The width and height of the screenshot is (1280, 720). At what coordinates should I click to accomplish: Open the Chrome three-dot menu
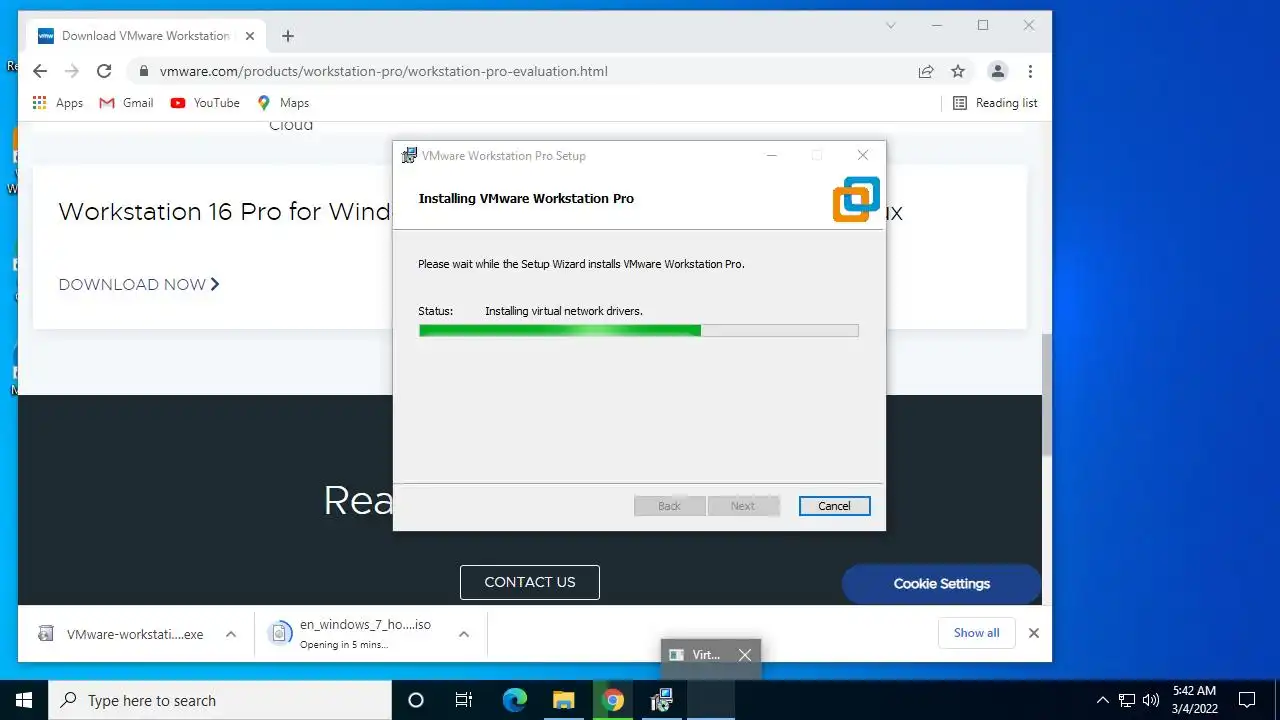pos(1030,71)
